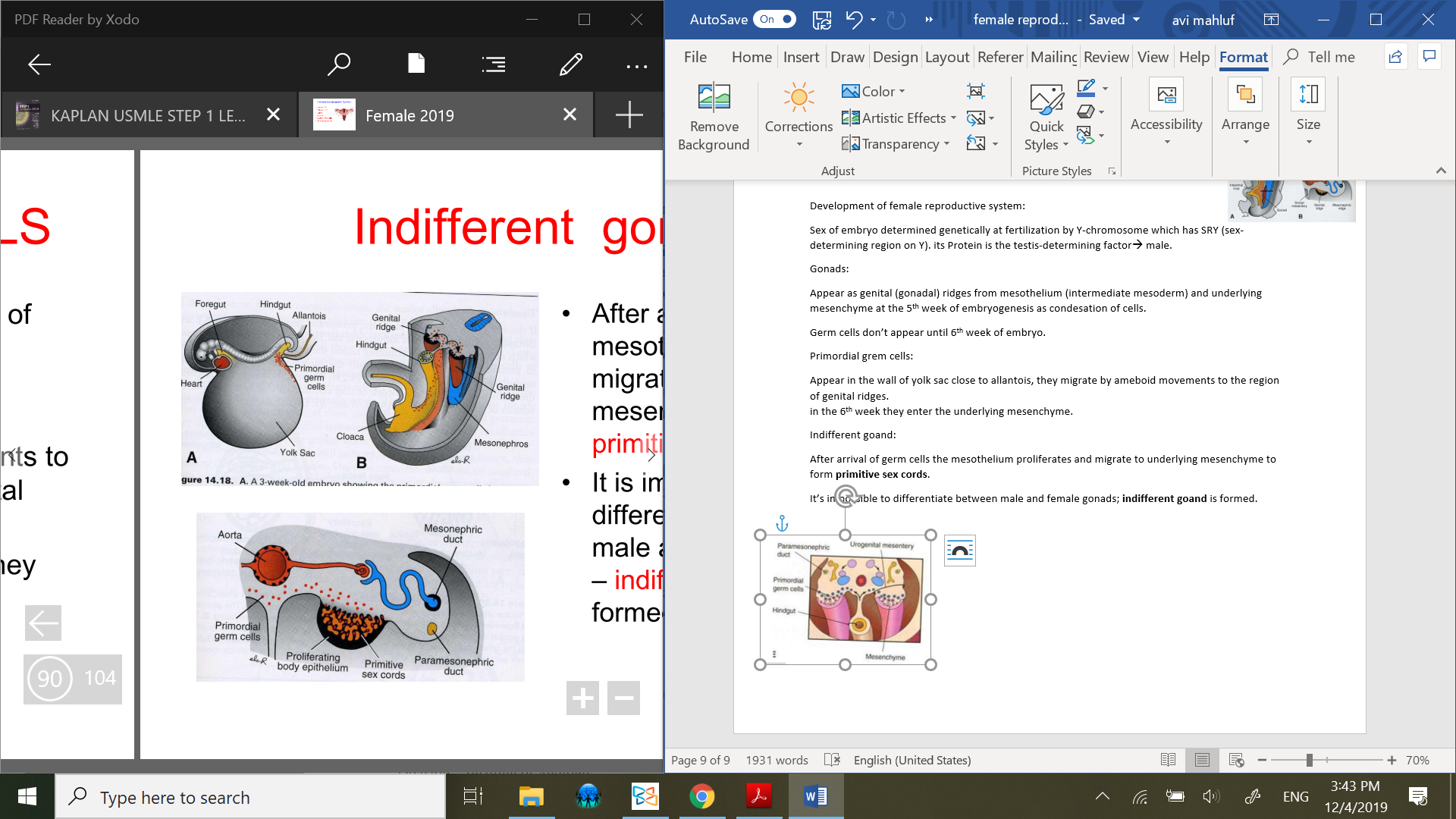This screenshot has height=819, width=1456.
Task: Click the zoom slider handle in Word
Action: (x=1309, y=760)
